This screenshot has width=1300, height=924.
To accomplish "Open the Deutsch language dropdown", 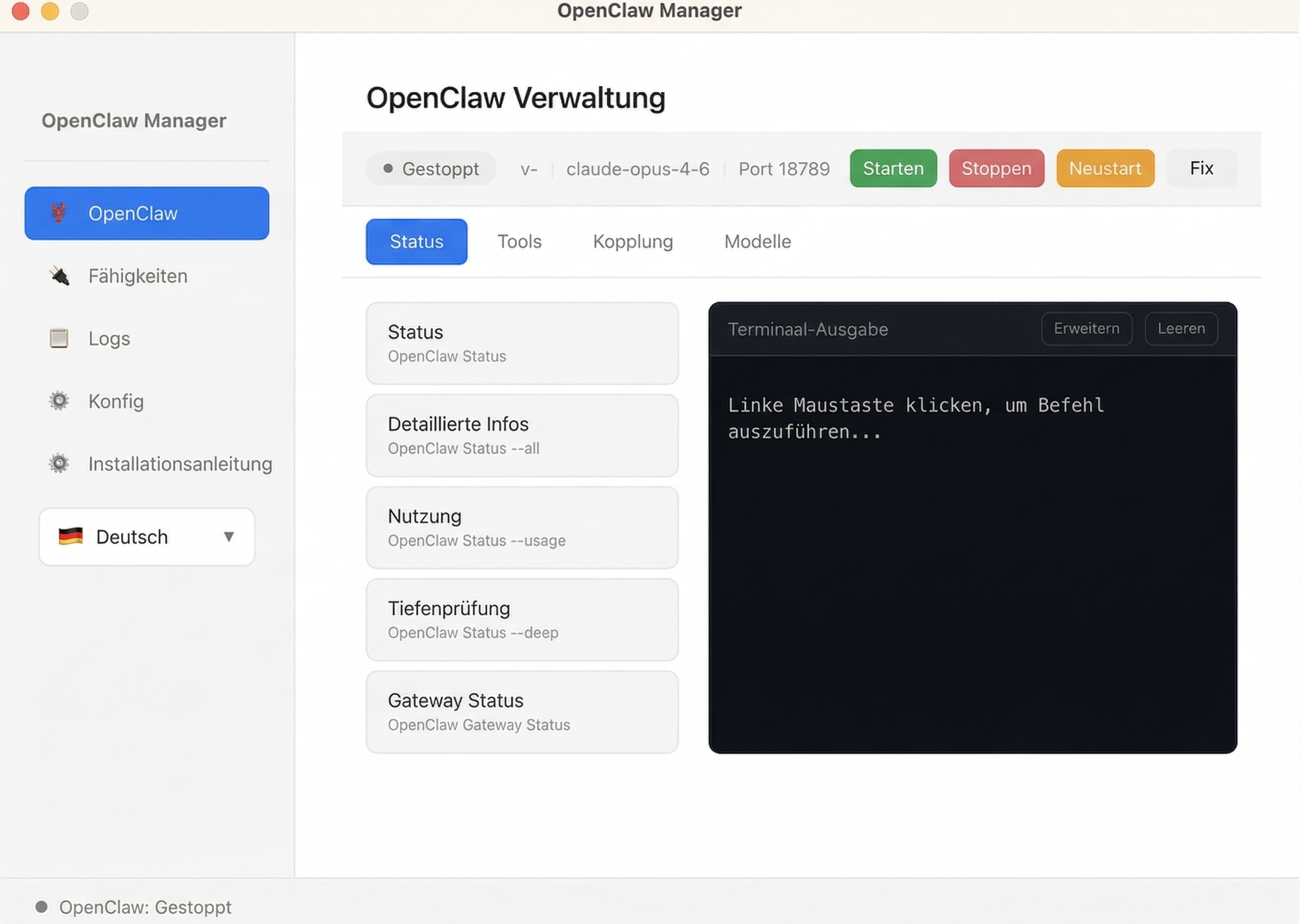I will 146,536.
